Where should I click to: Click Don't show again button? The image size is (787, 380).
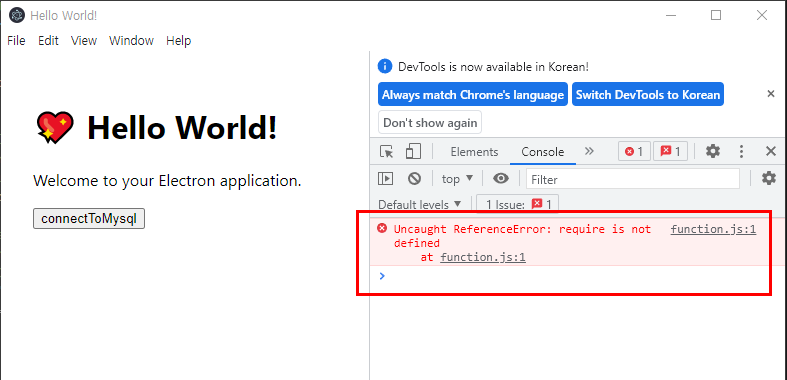430,122
